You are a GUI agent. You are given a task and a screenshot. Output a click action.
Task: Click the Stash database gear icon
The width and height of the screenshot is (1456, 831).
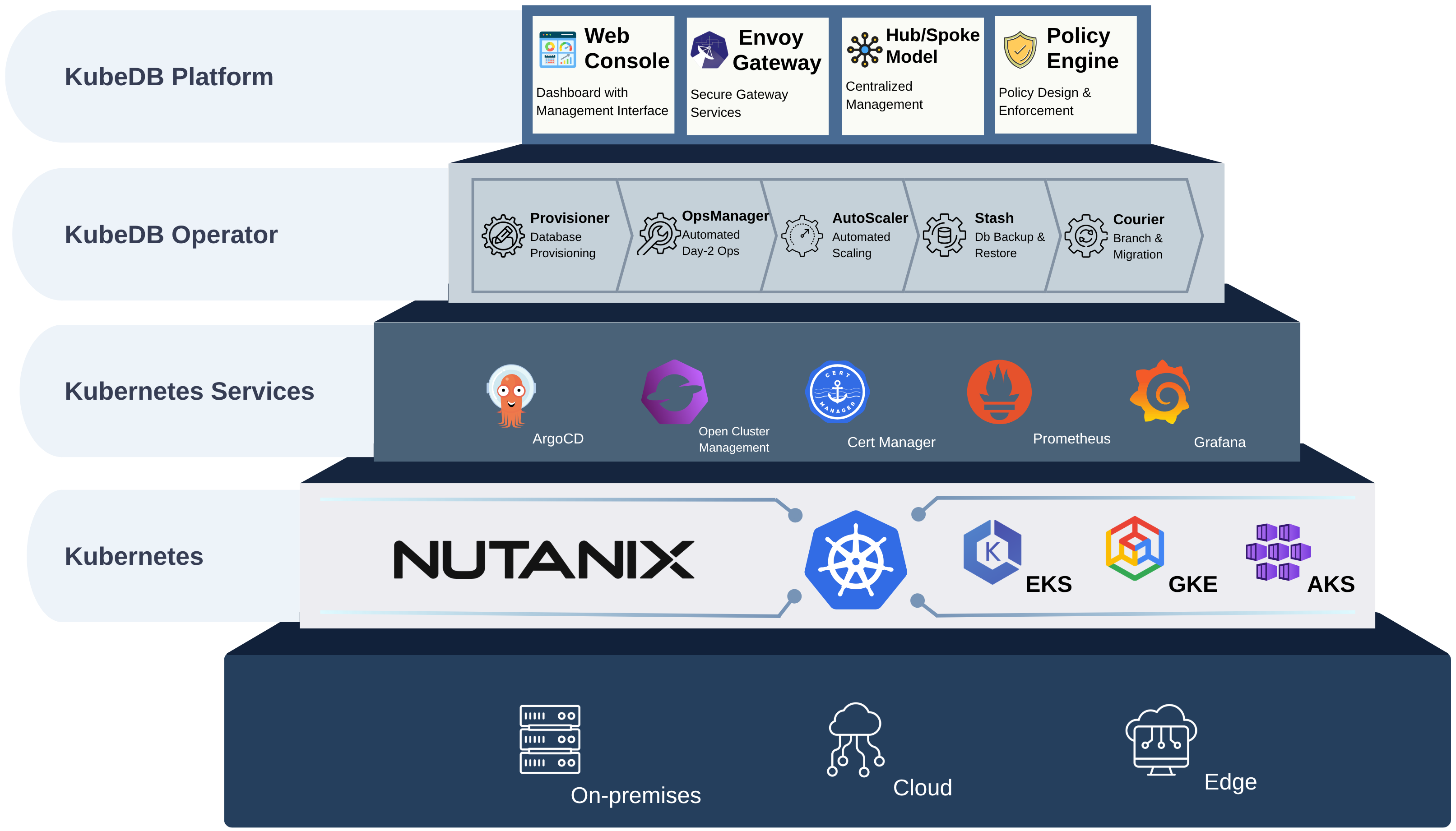[x=944, y=235]
